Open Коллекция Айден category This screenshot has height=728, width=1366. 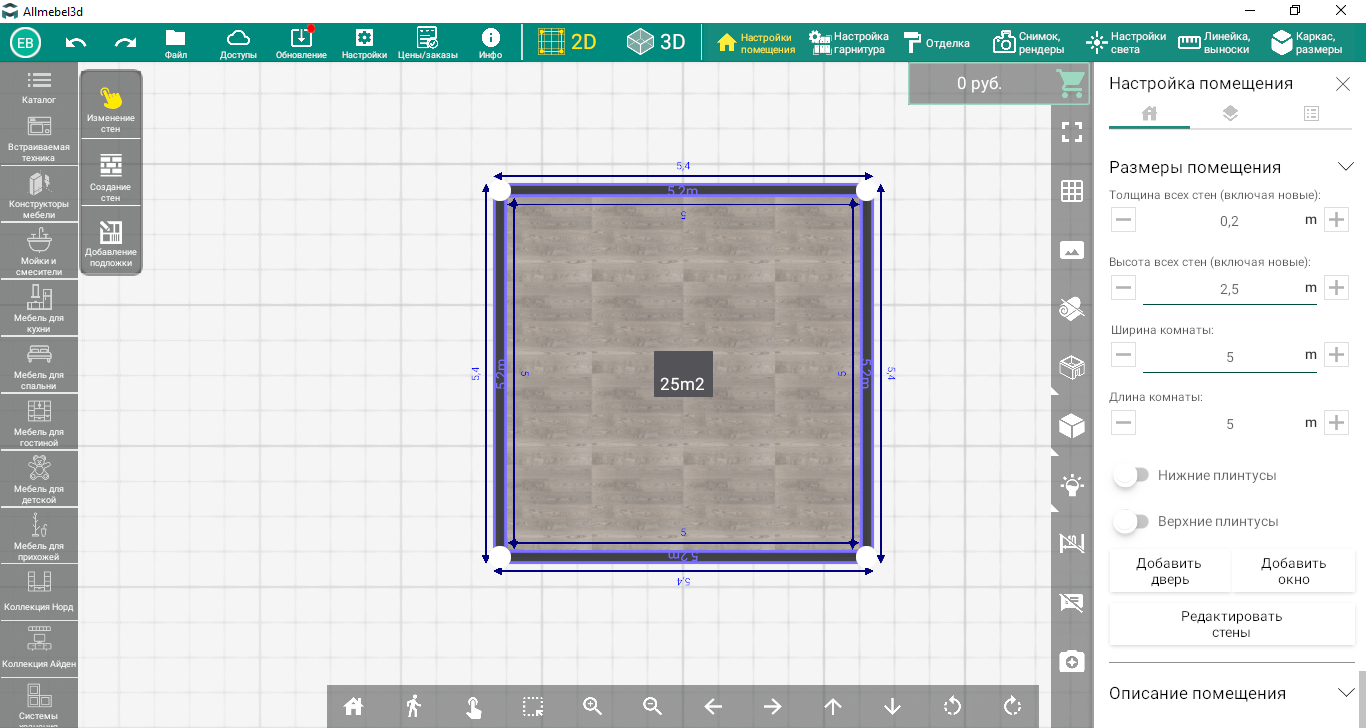tap(39, 648)
